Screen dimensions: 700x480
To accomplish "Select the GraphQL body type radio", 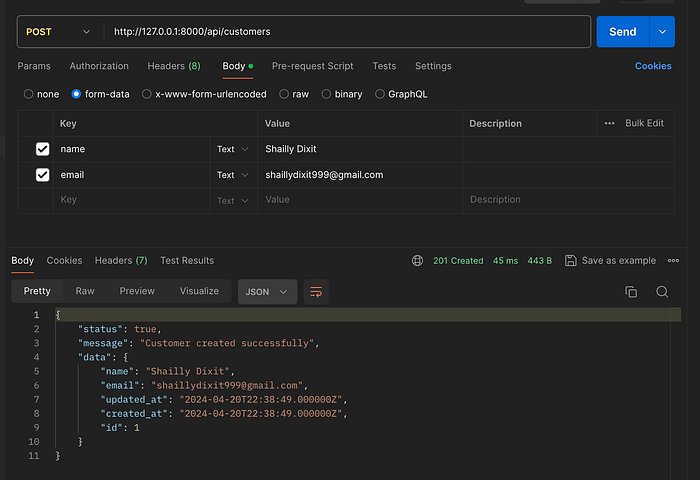I will [379, 94].
